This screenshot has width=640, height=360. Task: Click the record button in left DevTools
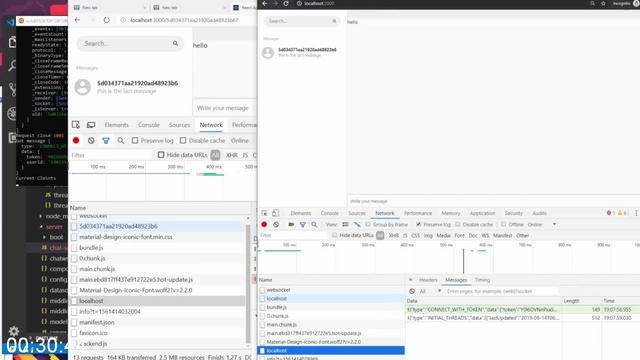[x=76, y=140]
